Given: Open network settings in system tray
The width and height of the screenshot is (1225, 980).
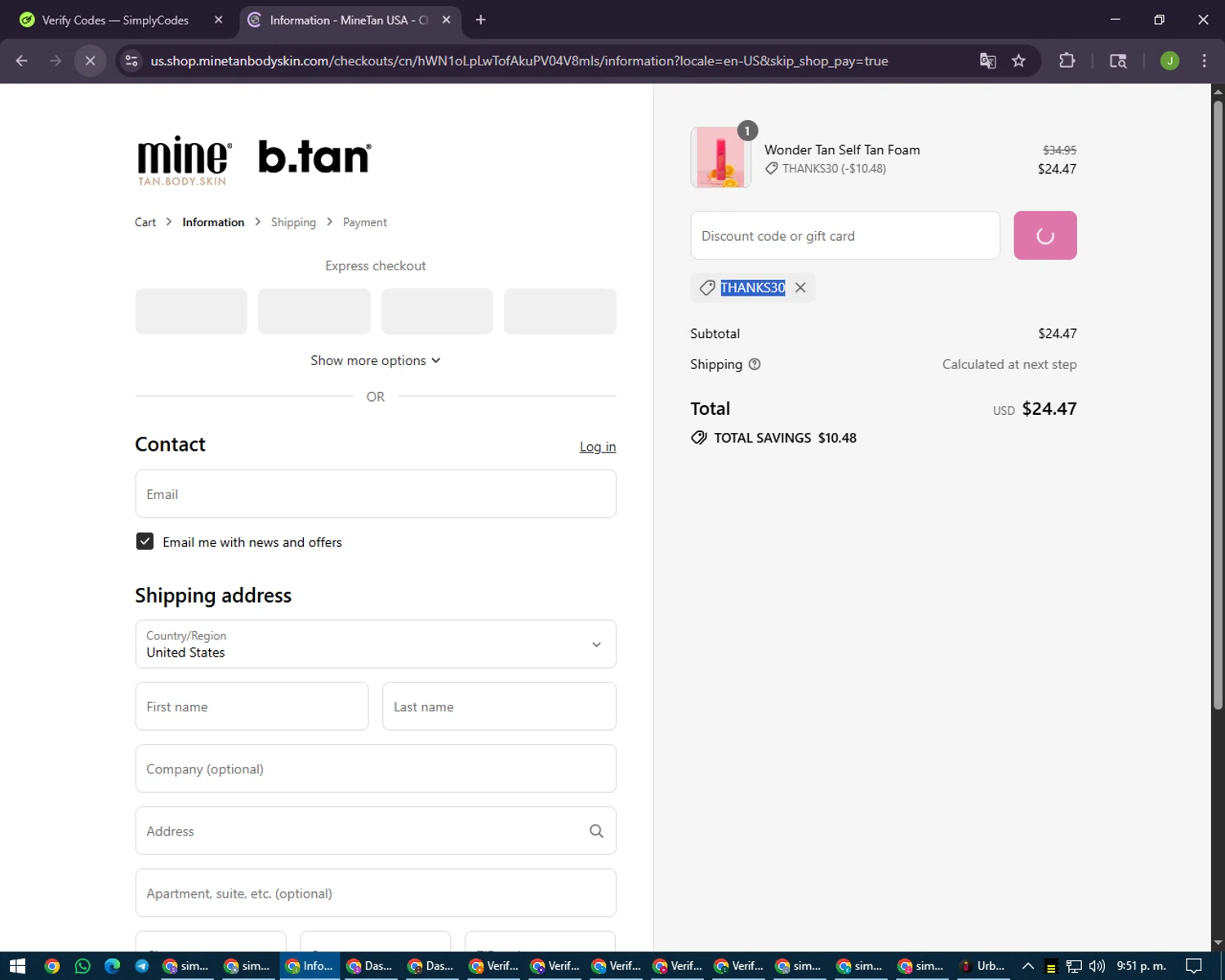Looking at the screenshot, I should tap(1074, 966).
